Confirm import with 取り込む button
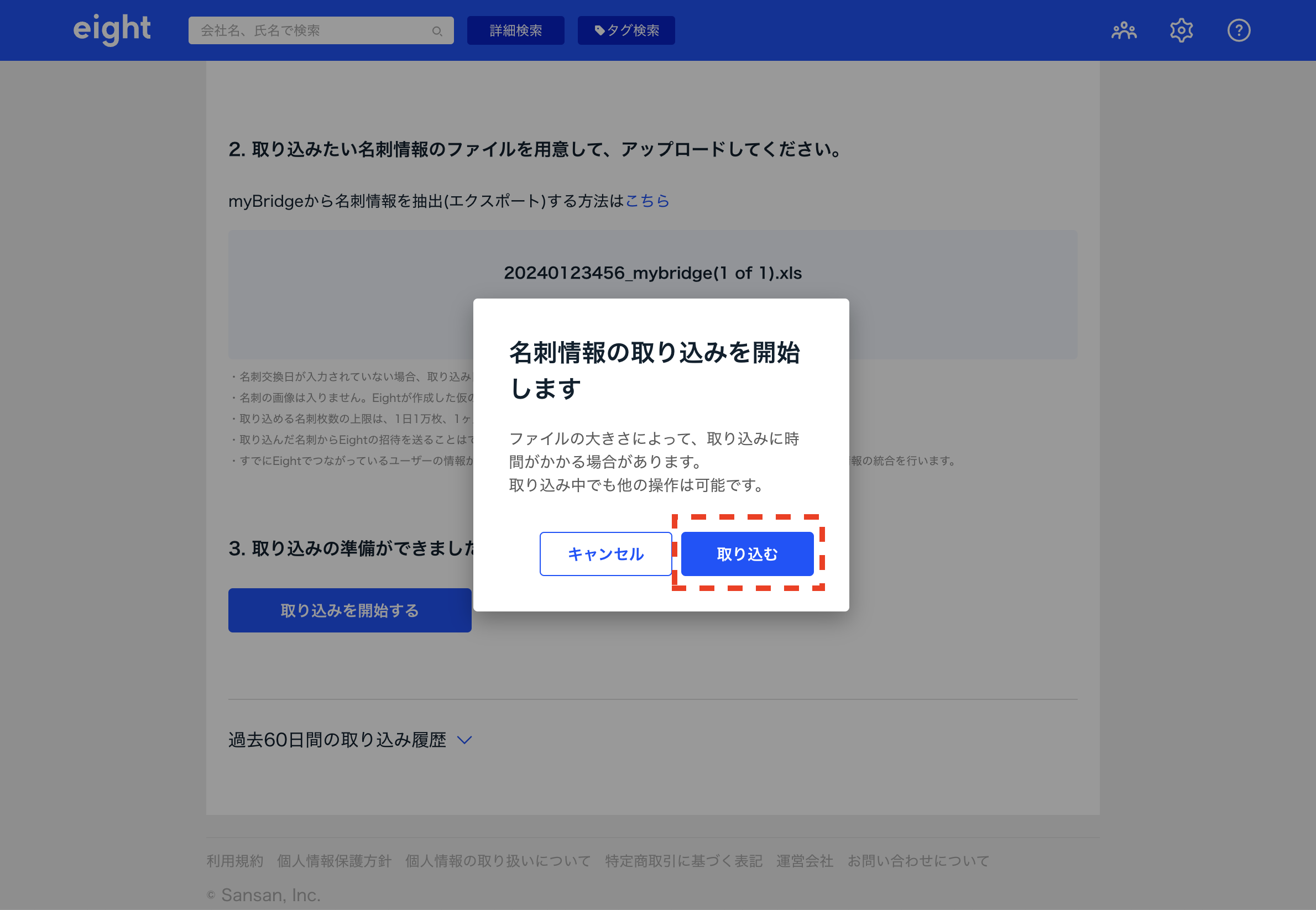 pos(747,553)
